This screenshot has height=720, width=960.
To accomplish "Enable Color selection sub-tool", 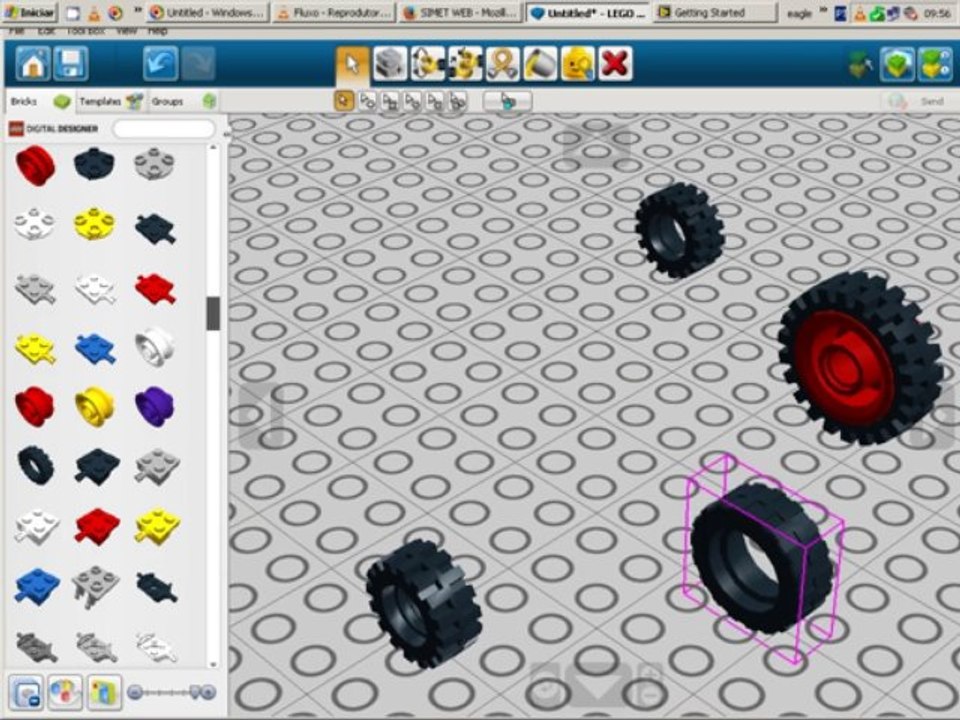I will pos(412,101).
